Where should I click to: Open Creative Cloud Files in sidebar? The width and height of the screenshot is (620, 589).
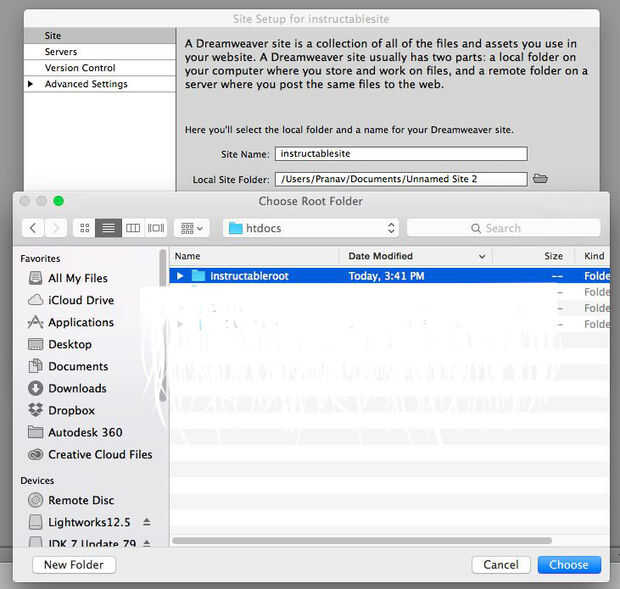tap(90, 455)
